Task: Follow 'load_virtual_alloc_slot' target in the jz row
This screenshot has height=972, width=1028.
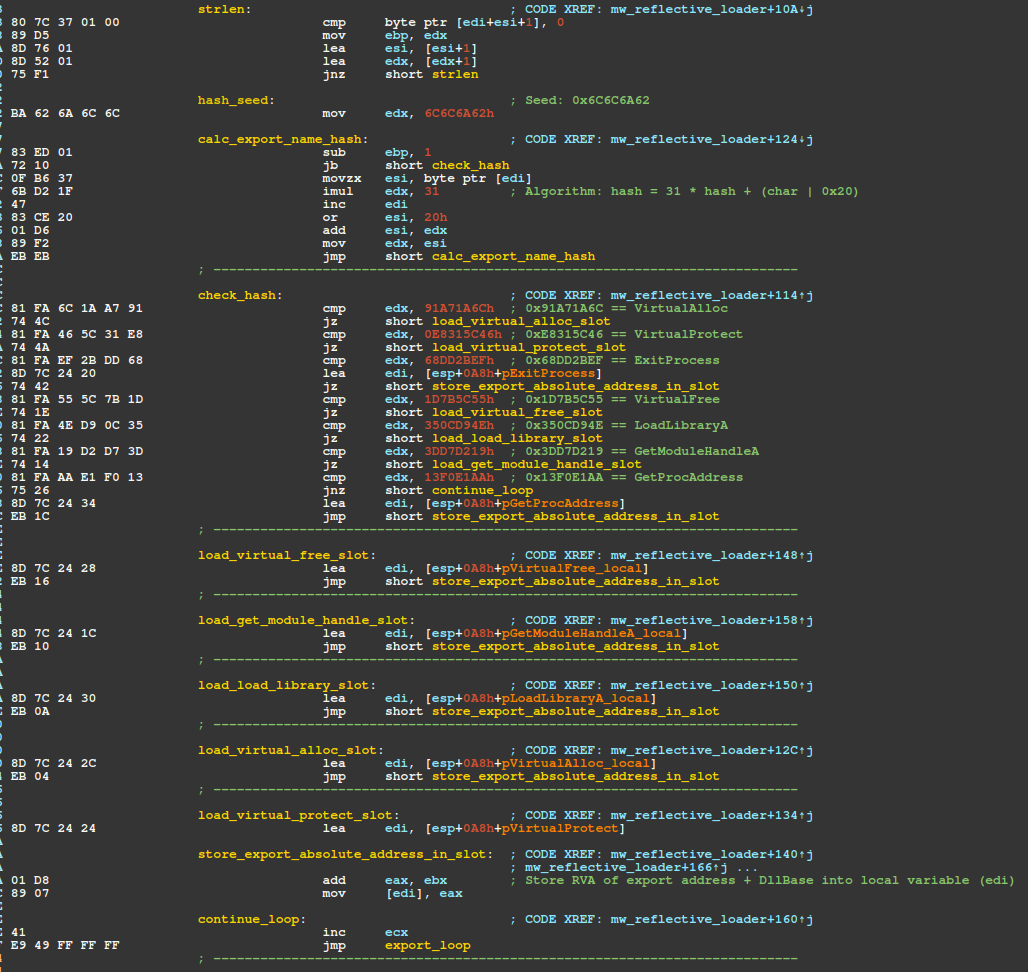Action: coord(521,321)
